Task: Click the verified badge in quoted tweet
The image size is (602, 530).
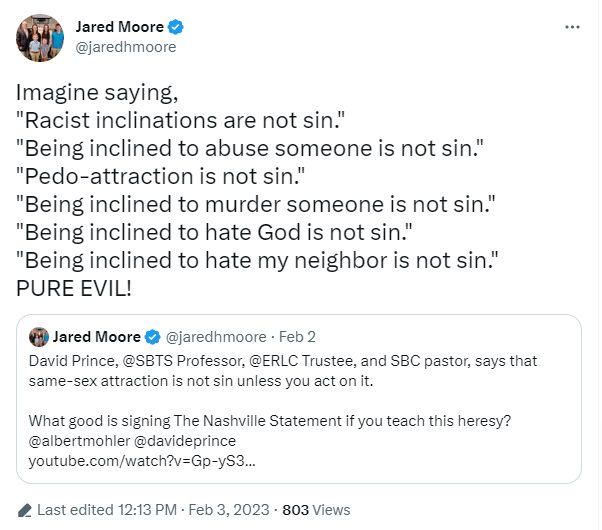Action: pyautogui.click(x=152, y=337)
